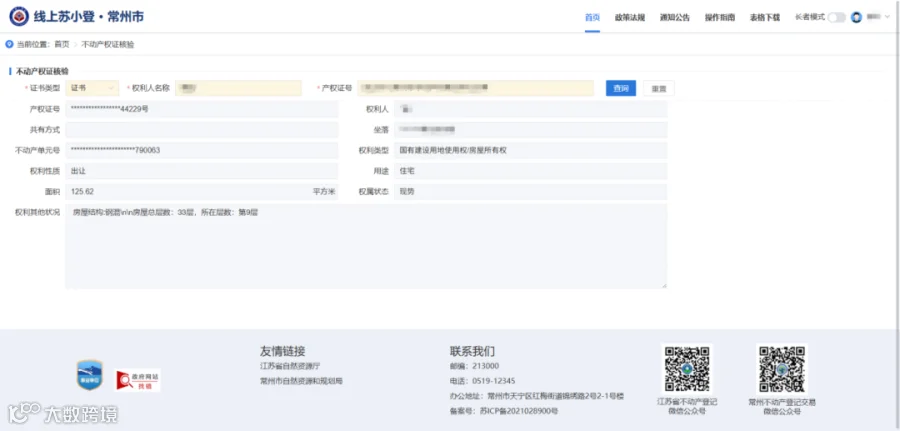
Task: Click the blue 查询 button
Action: coord(621,88)
